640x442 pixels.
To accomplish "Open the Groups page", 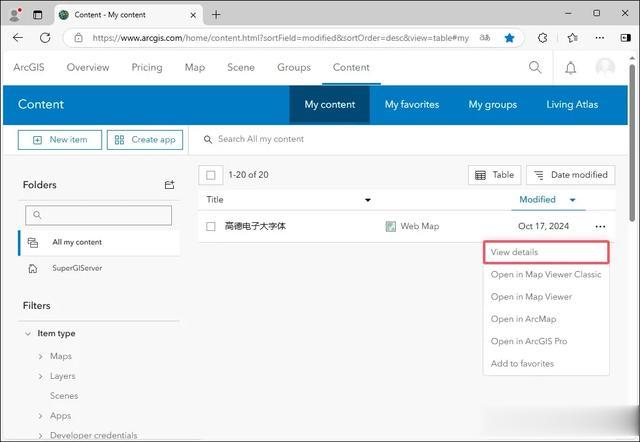I will 294,67.
